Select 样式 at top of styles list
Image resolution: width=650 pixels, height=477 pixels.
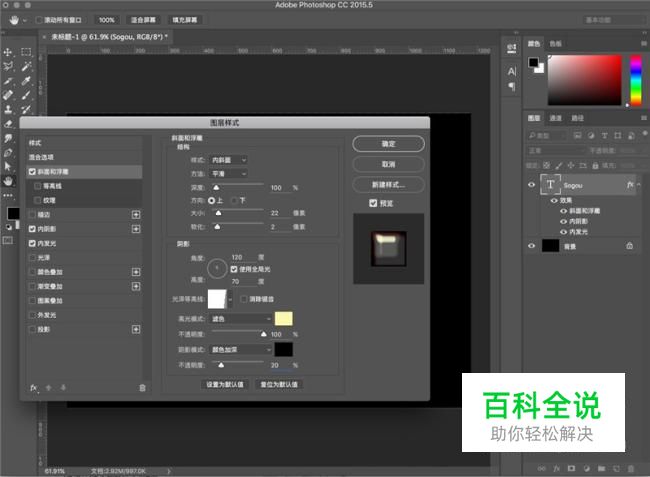pyautogui.click(x=85, y=143)
